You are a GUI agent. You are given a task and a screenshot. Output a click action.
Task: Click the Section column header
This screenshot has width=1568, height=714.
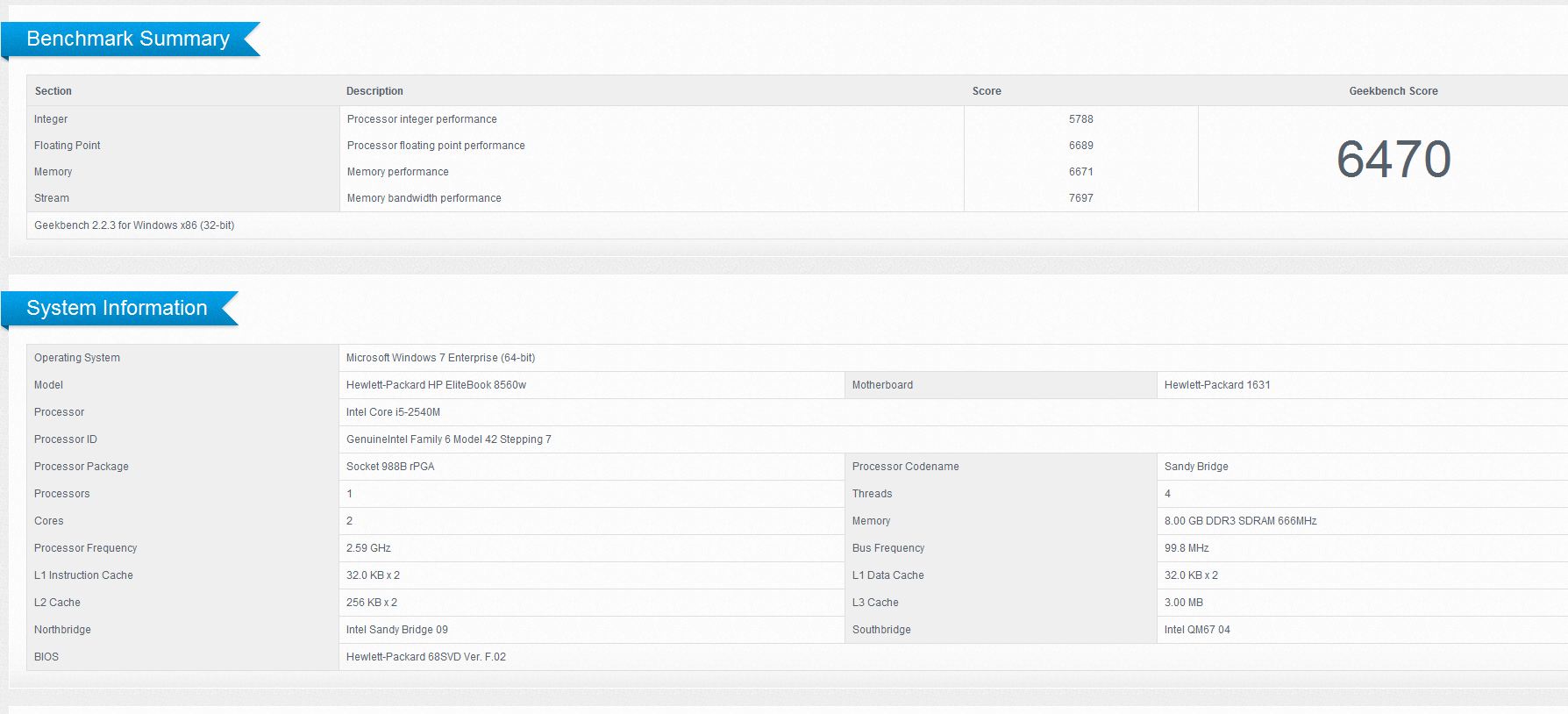coord(53,91)
